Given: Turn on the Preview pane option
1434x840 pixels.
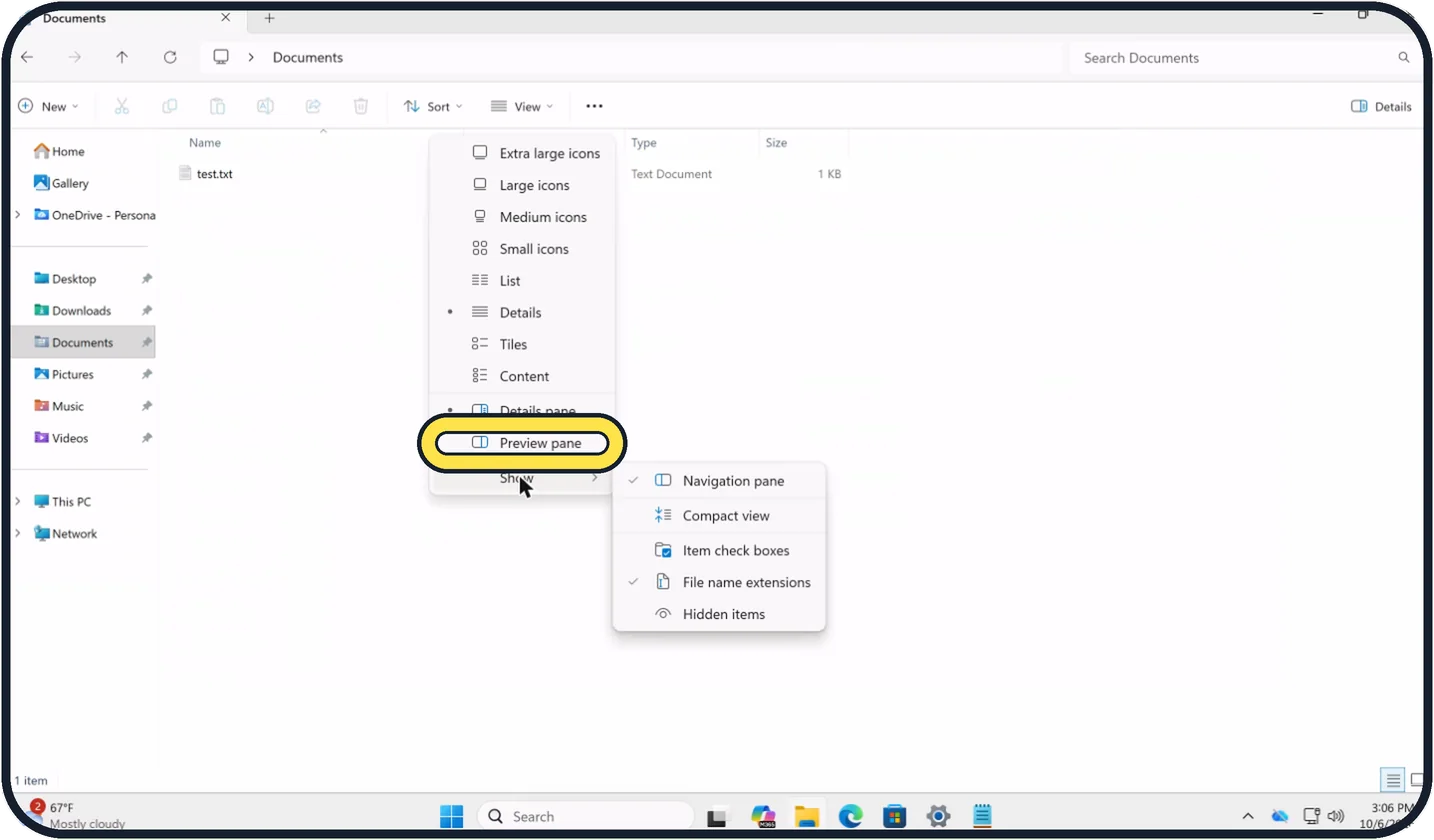Looking at the screenshot, I should pyautogui.click(x=523, y=443).
